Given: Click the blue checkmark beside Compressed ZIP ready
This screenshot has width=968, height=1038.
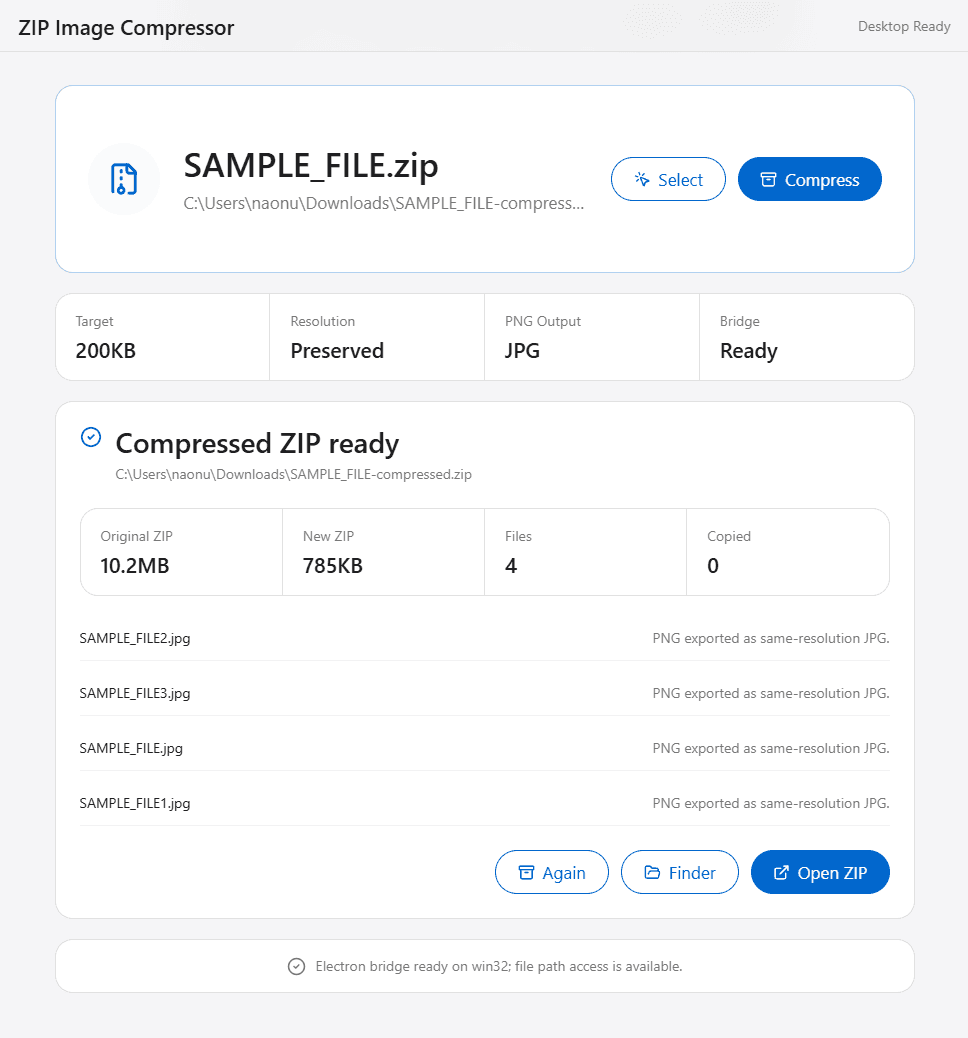Looking at the screenshot, I should click(x=91, y=437).
